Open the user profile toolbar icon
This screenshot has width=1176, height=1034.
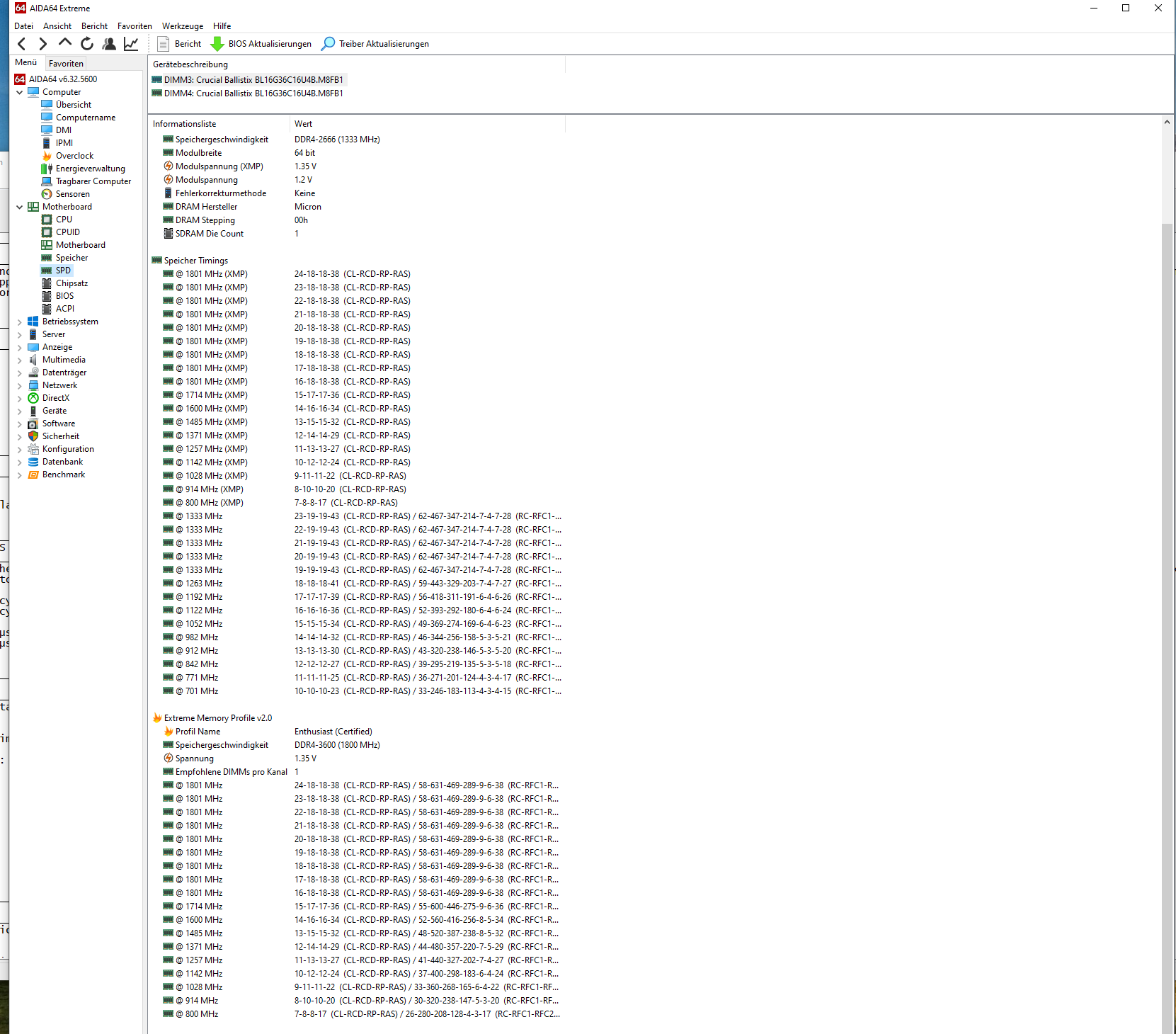click(109, 44)
